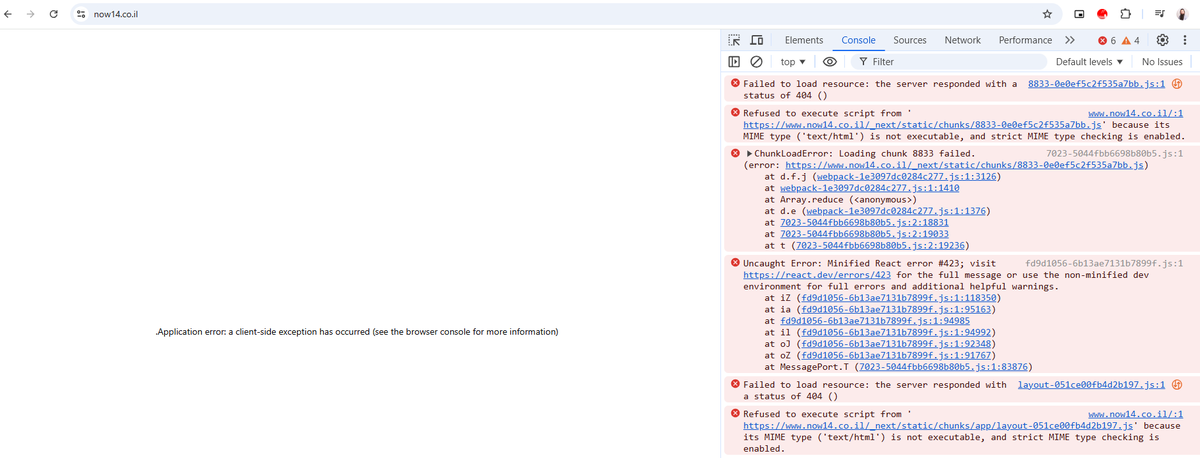Click the AI assistance icon beside layout error

point(1177,384)
